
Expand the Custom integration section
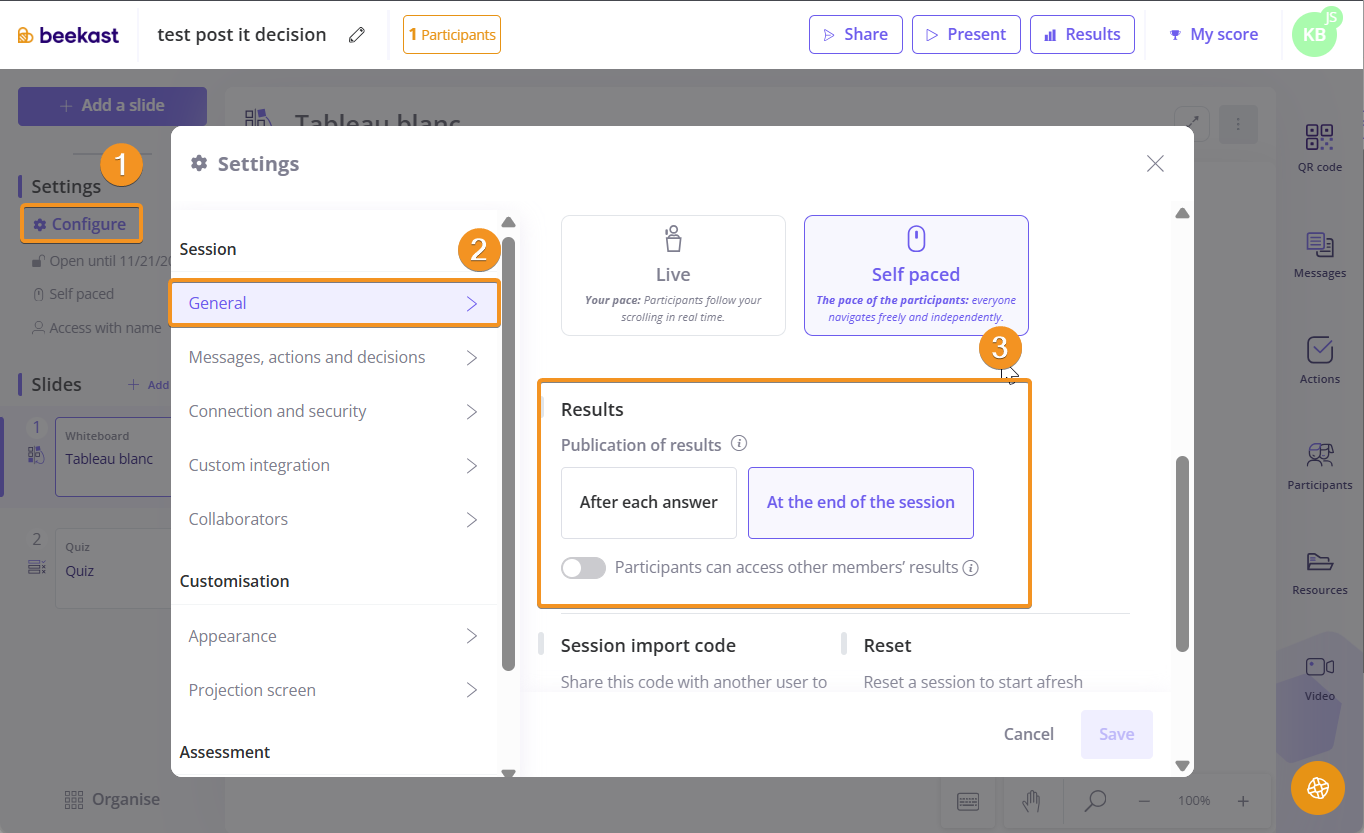(333, 465)
